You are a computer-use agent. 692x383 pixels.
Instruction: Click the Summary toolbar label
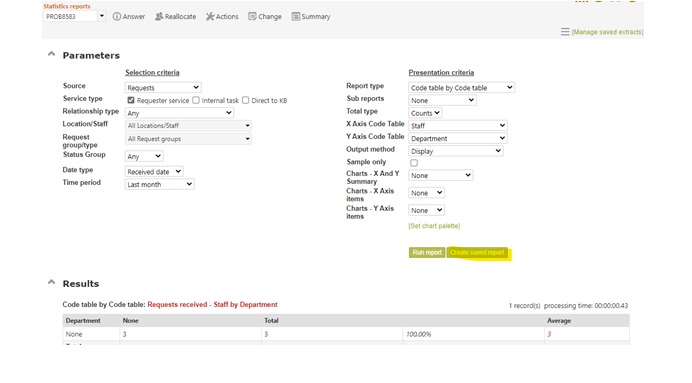pos(316,16)
